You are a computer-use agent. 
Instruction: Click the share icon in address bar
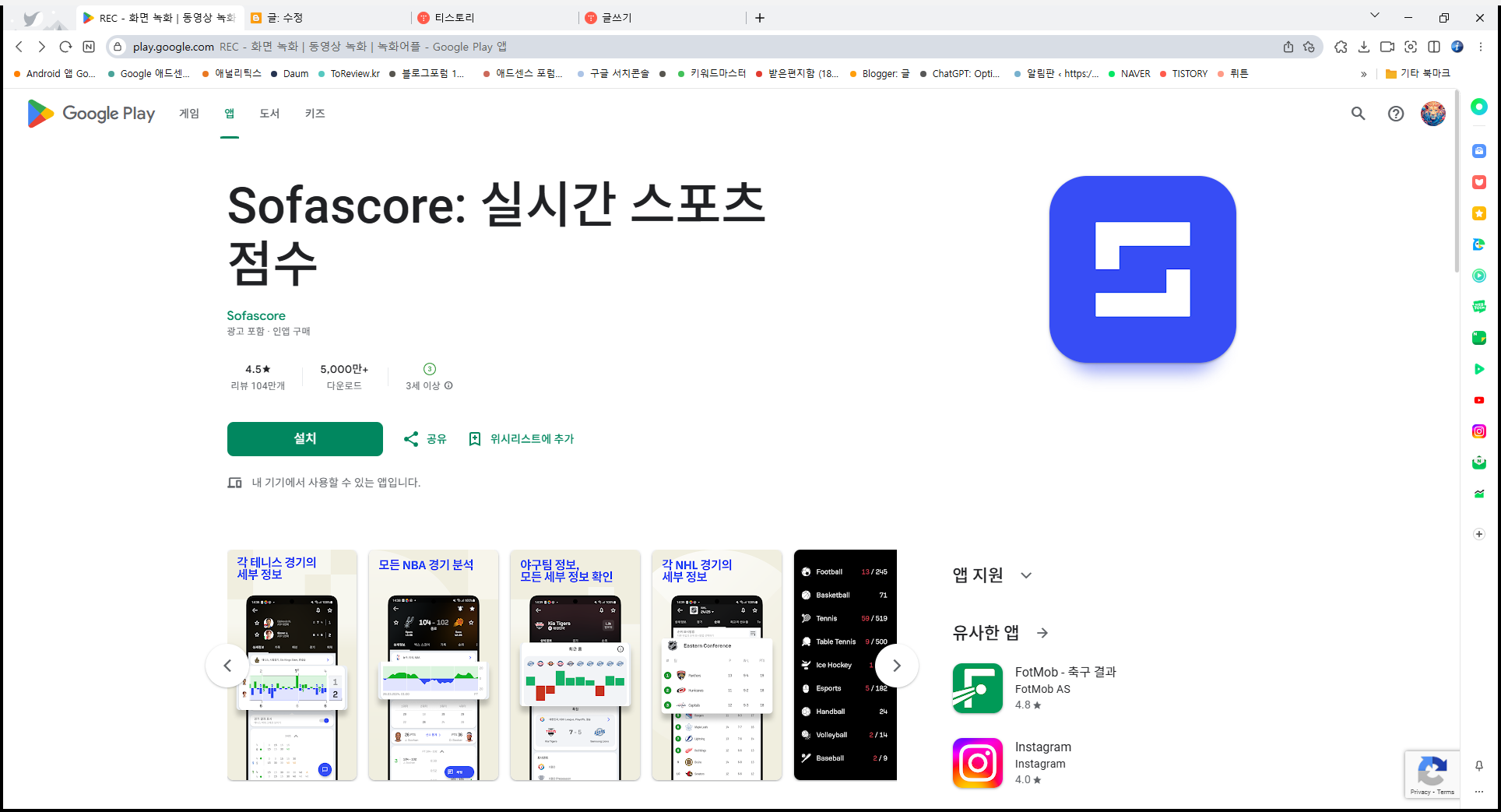point(1288,47)
